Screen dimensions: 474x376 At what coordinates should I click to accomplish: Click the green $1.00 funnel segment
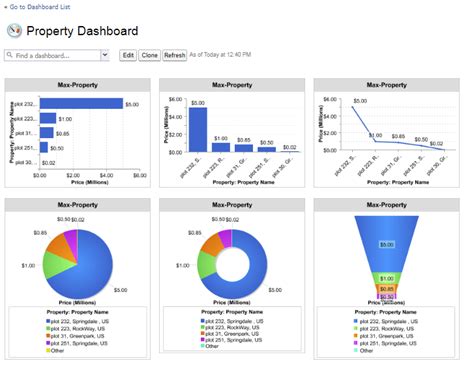point(387,278)
